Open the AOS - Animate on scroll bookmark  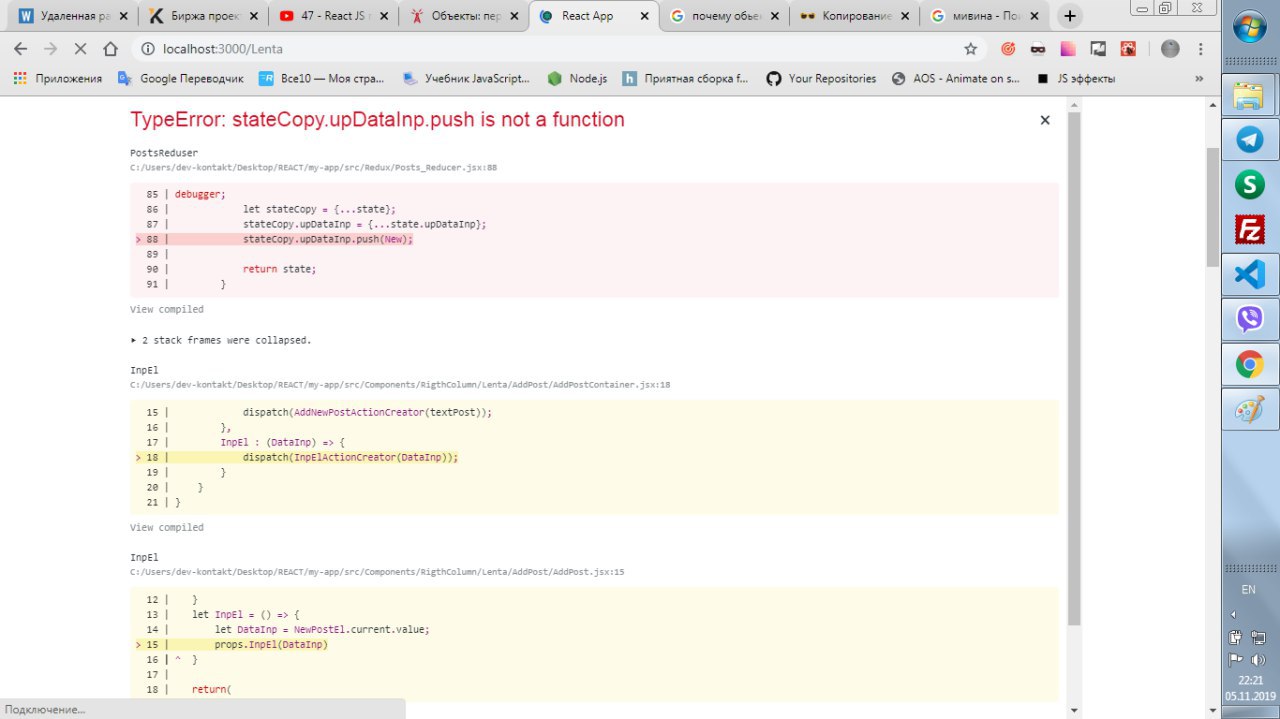[x=955, y=78]
